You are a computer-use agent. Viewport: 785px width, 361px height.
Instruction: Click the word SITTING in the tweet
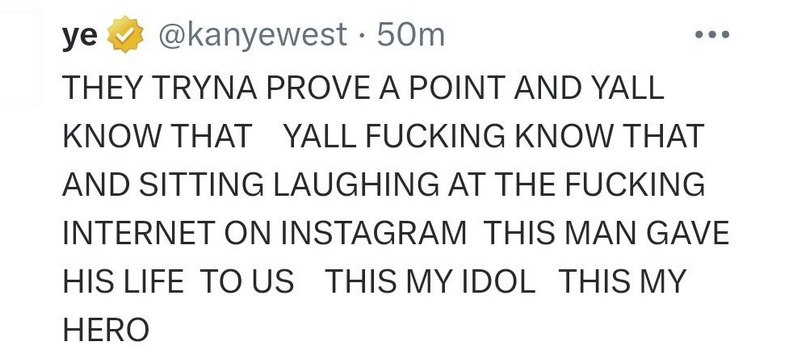pos(201,185)
